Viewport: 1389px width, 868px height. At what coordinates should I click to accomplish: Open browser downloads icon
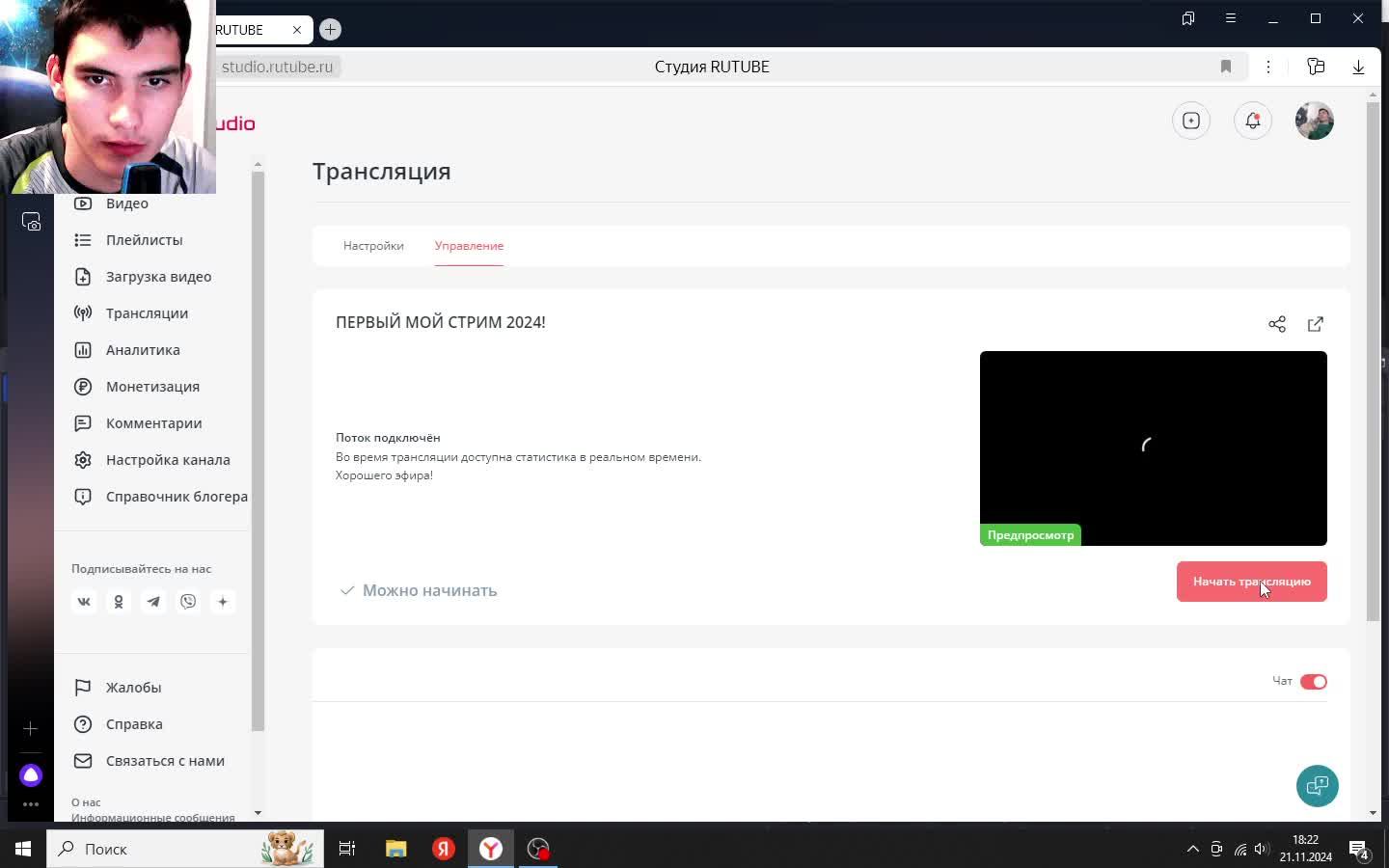pyautogui.click(x=1358, y=67)
